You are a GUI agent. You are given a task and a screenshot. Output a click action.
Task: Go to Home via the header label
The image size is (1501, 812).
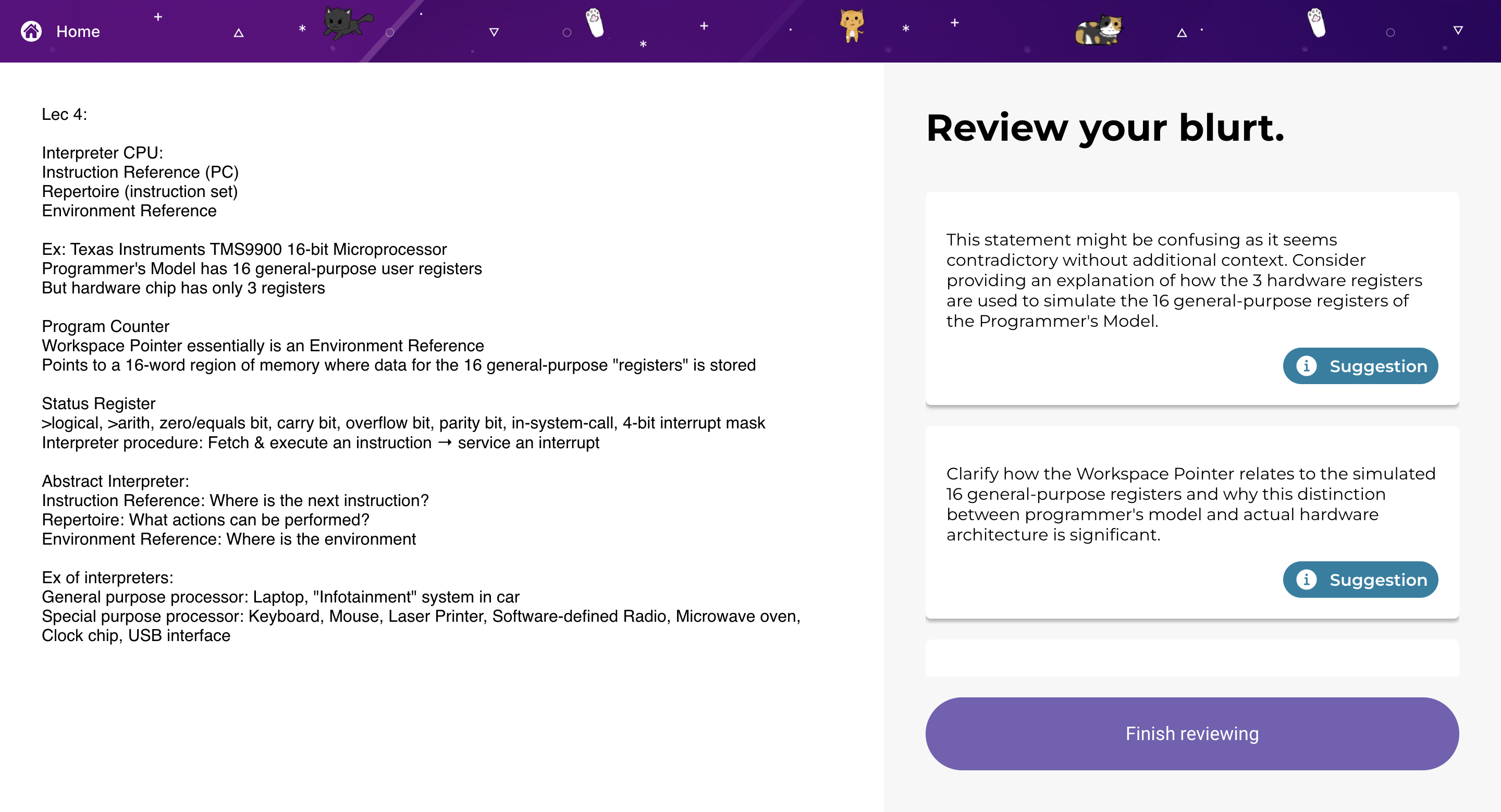click(78, 31)
